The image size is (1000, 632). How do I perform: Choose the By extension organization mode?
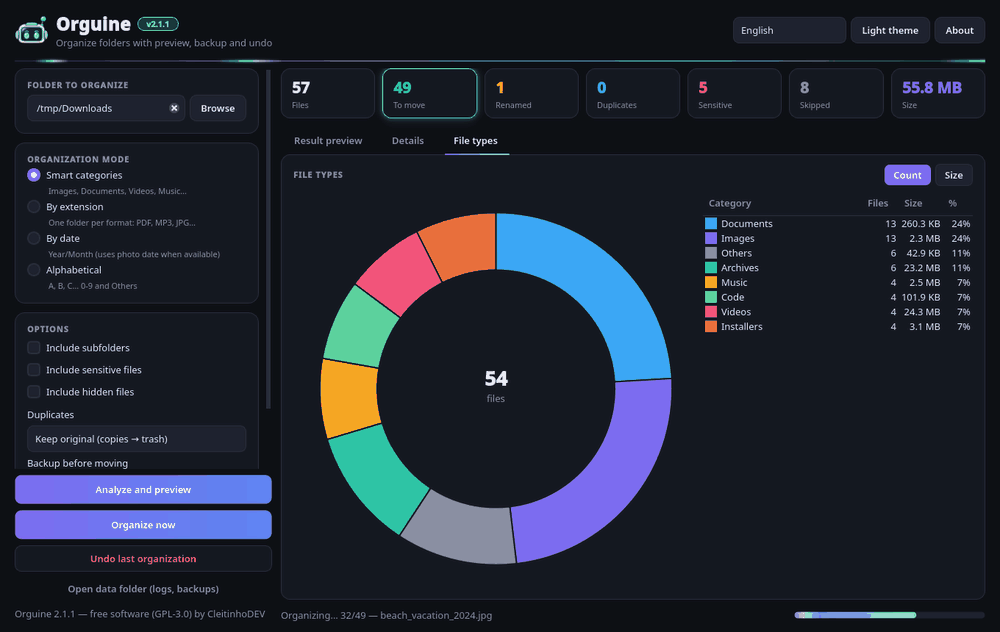click(x=34, y=207)
